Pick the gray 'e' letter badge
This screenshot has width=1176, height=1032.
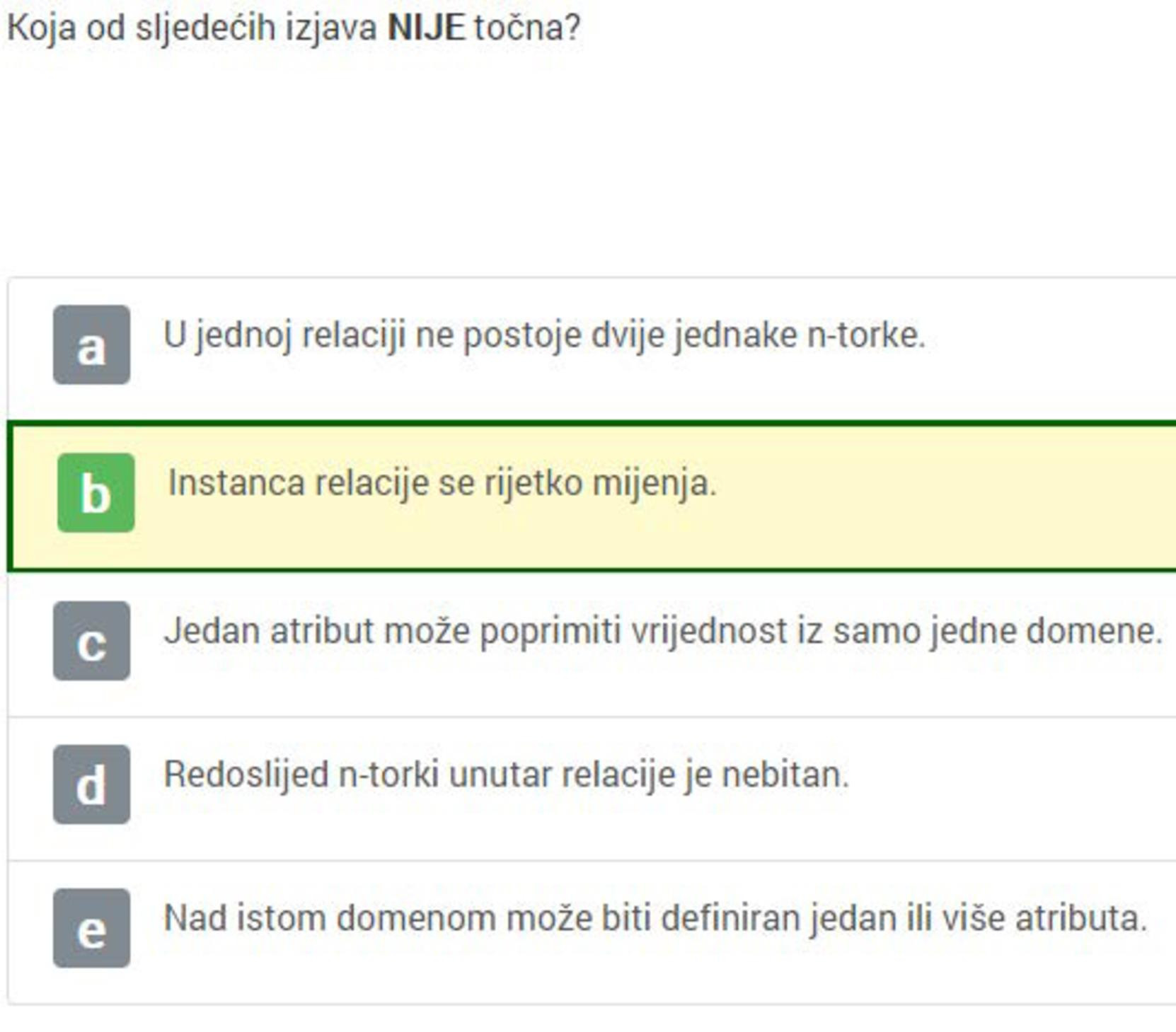tap(91, 928)
